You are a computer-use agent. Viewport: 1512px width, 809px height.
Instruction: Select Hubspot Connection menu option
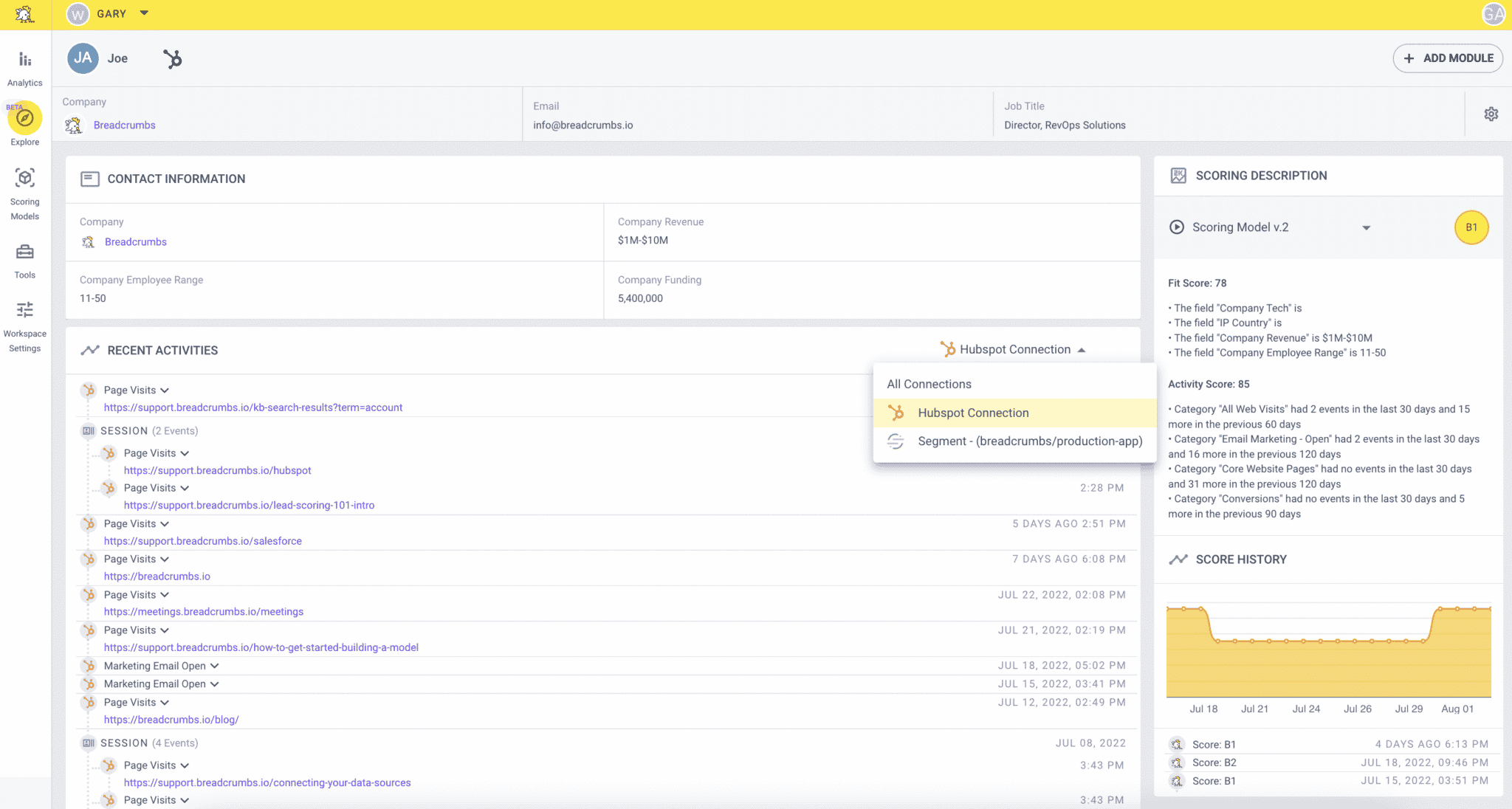click(1014, 413)
